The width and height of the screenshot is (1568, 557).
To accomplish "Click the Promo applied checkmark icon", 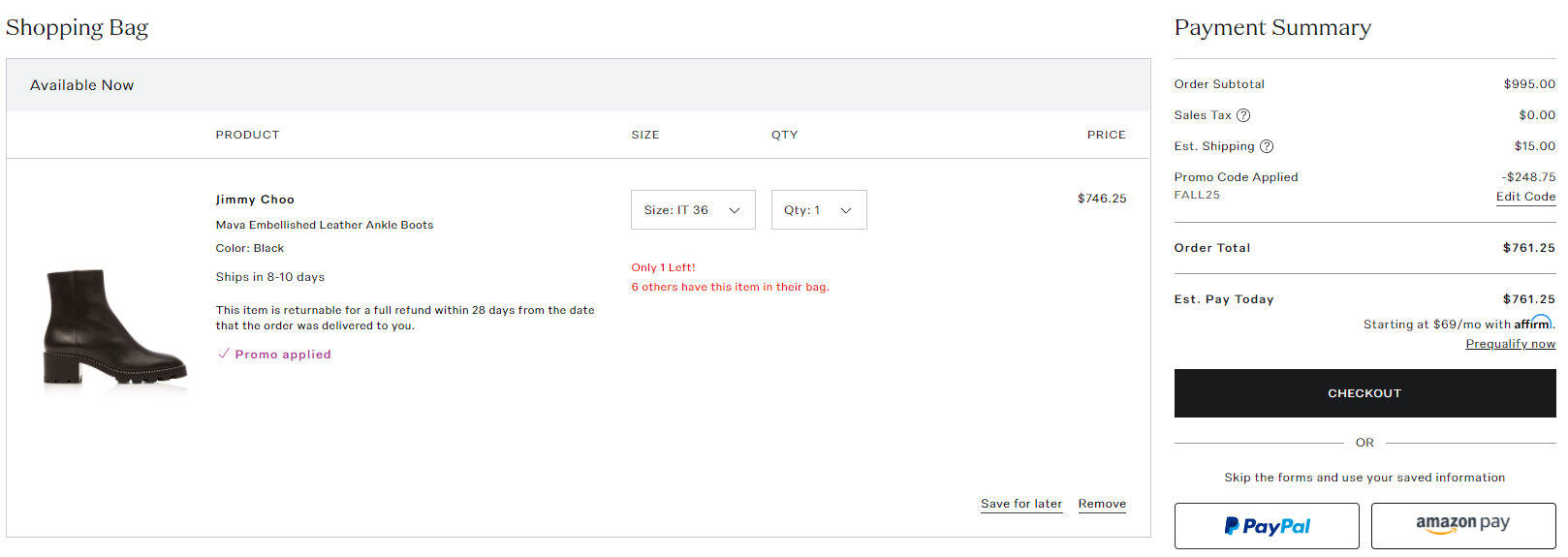I will 223,354.
